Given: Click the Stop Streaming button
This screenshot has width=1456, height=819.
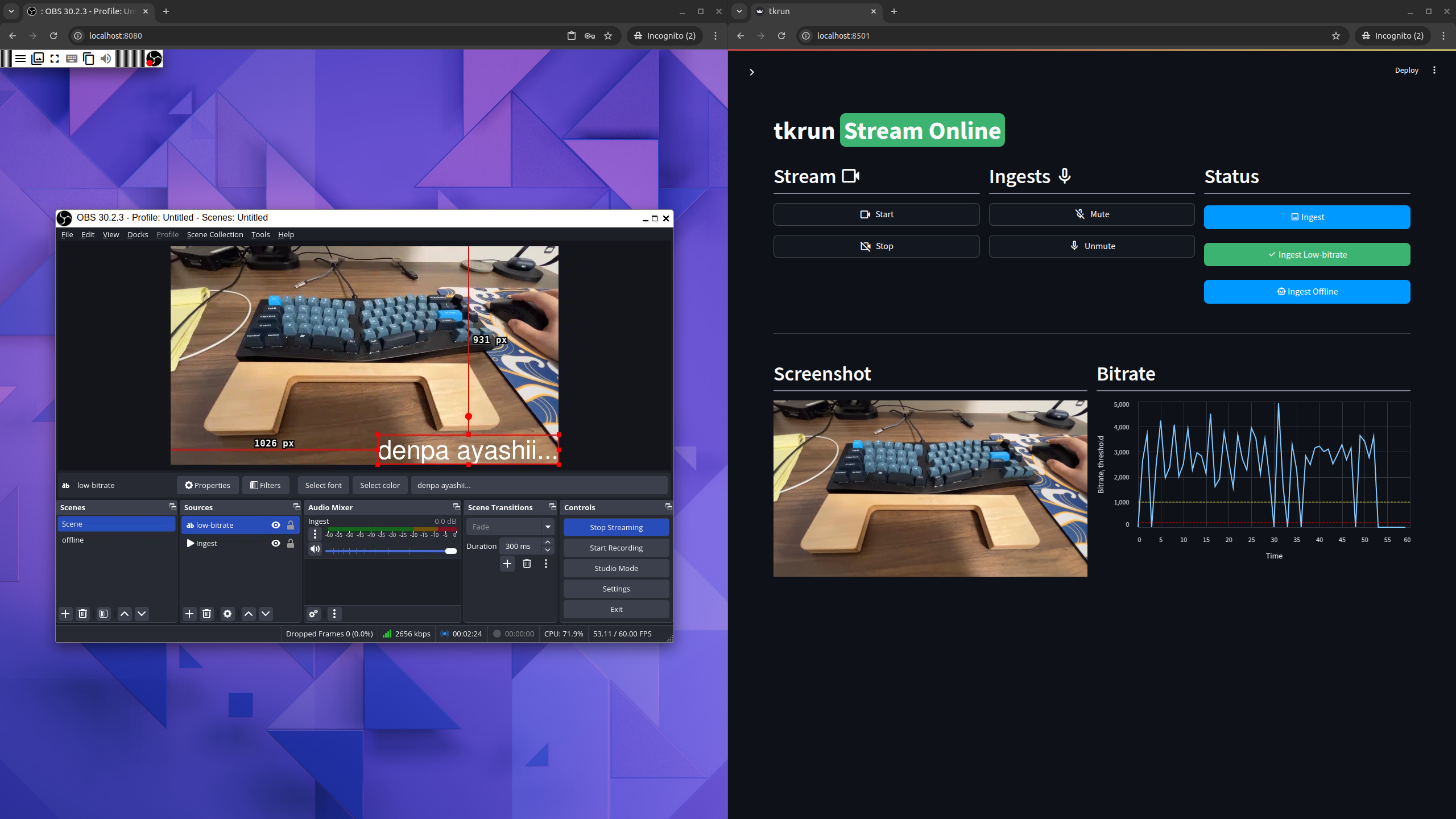Looking at the screenshot, I should (616, 527).
